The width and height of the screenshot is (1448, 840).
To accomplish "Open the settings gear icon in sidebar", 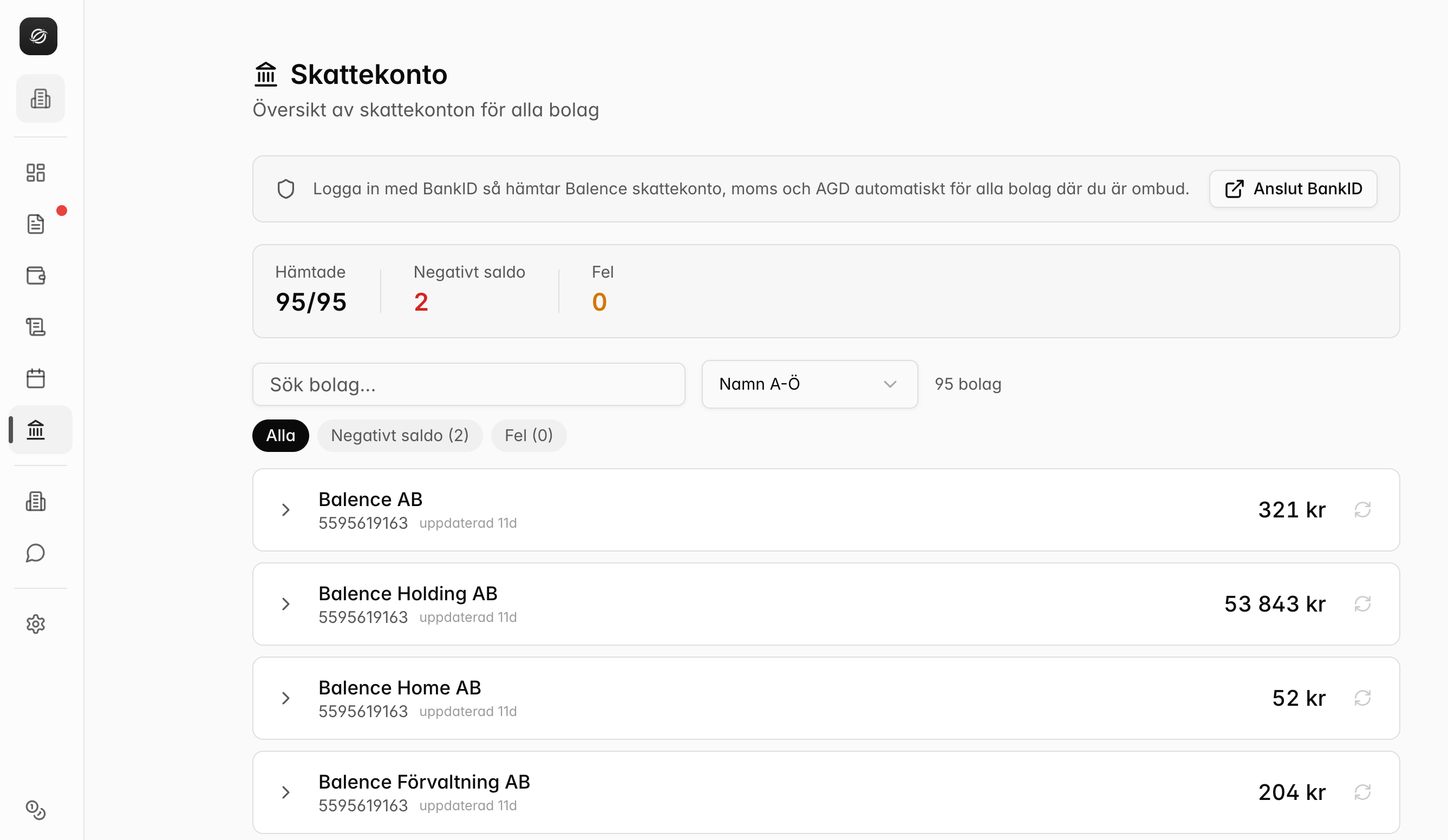I will (x=36, y=624).
